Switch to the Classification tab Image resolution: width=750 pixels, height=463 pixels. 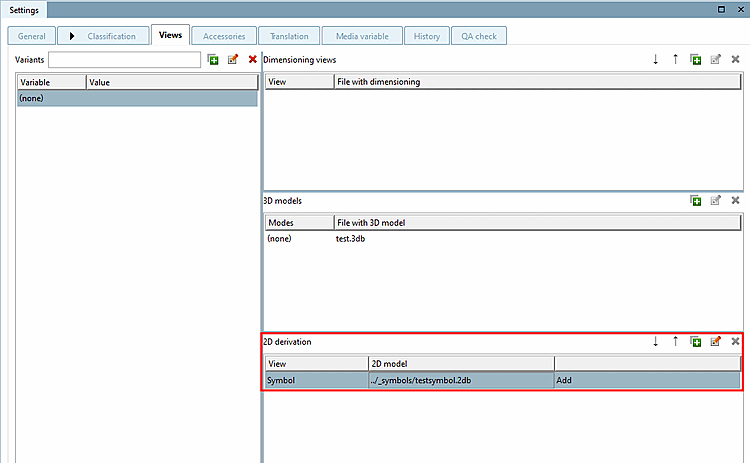pyautogui.click(x=103, y=36)
